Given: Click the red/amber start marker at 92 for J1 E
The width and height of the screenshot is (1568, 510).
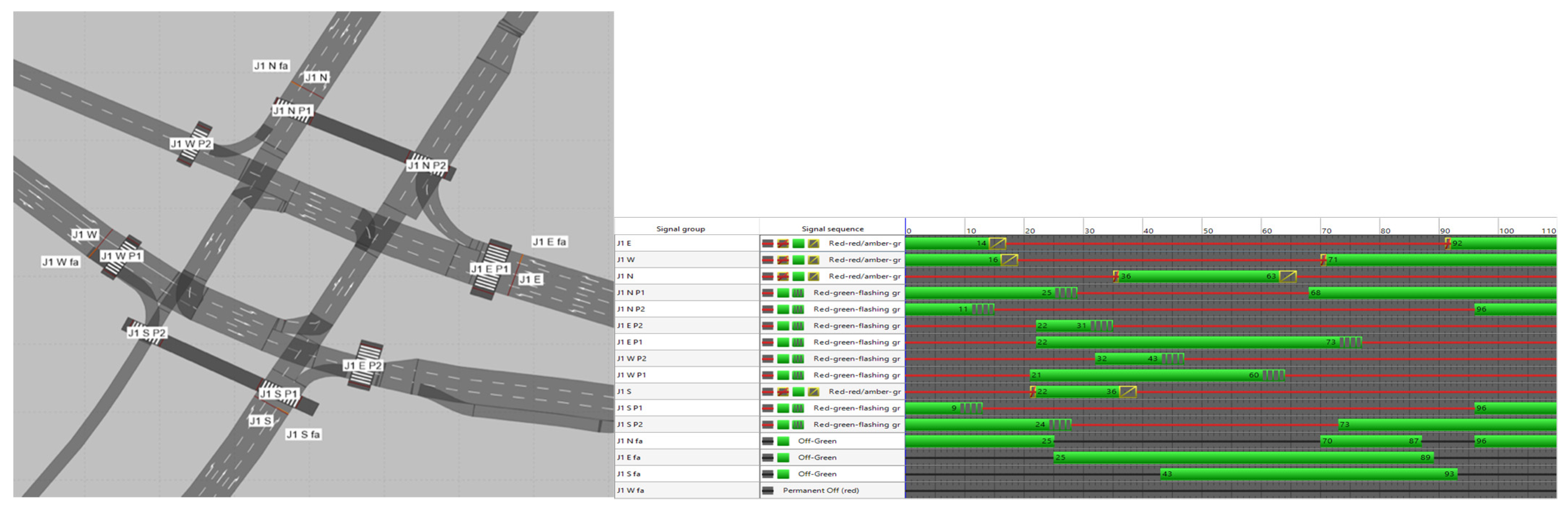Looking at the screenshot, I should pos(1447,244).
